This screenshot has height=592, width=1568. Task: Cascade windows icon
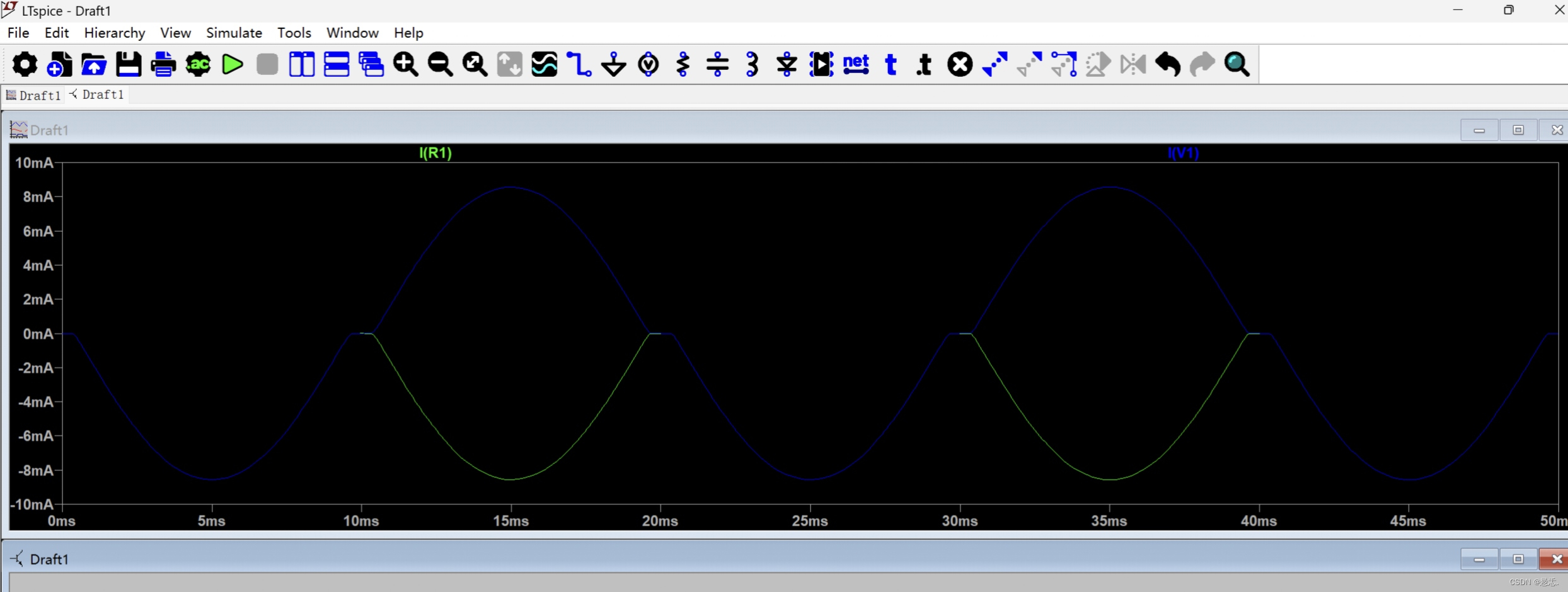coord(371,64)
